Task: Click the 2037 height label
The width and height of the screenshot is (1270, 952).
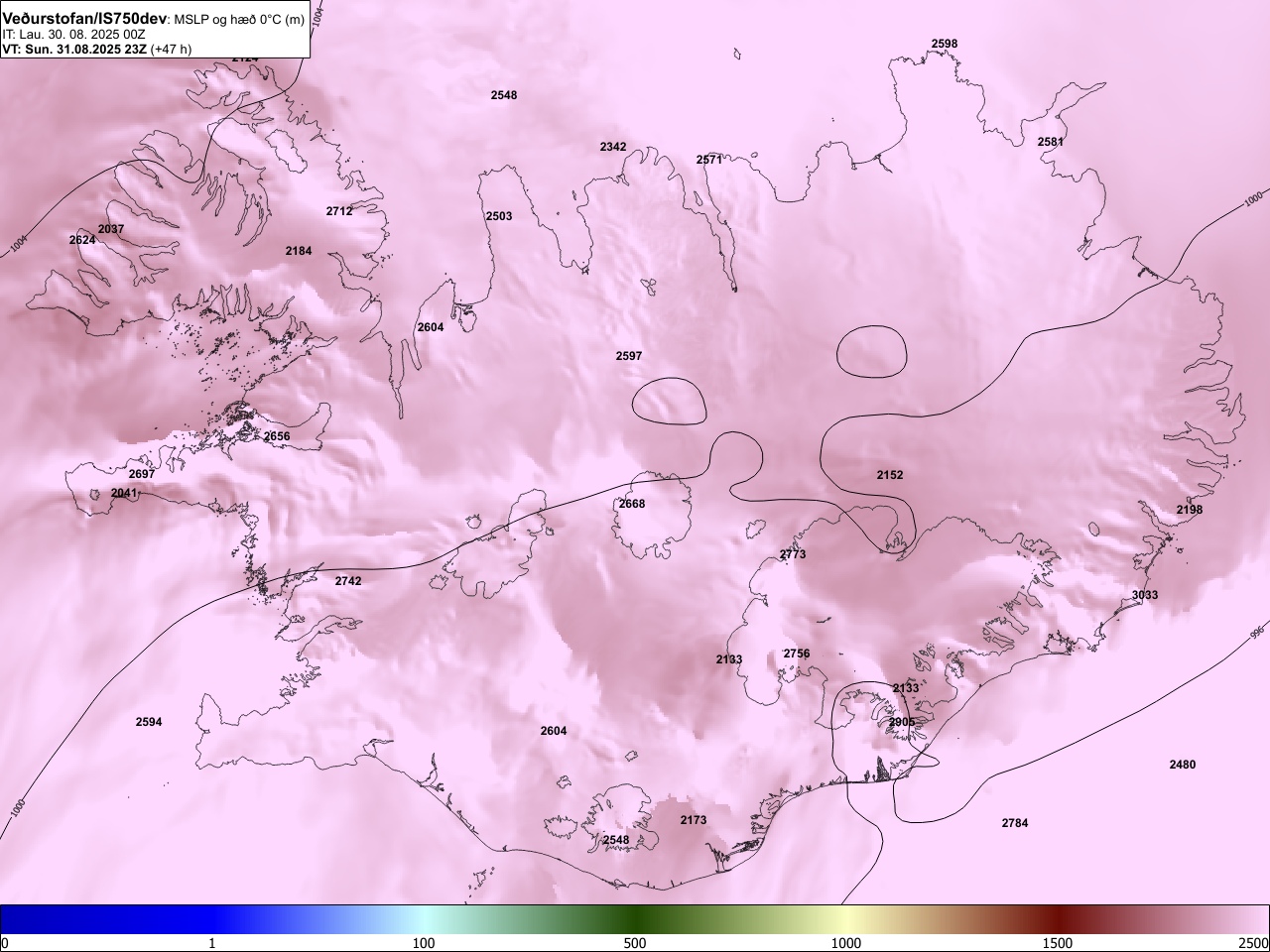Action: pos(111,229)
